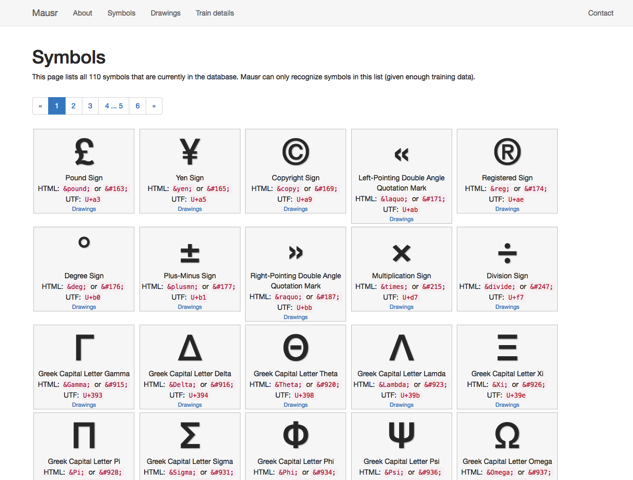Open the Contact page link
The height and width of the screenshot is (480, 633).
(600, 13)
